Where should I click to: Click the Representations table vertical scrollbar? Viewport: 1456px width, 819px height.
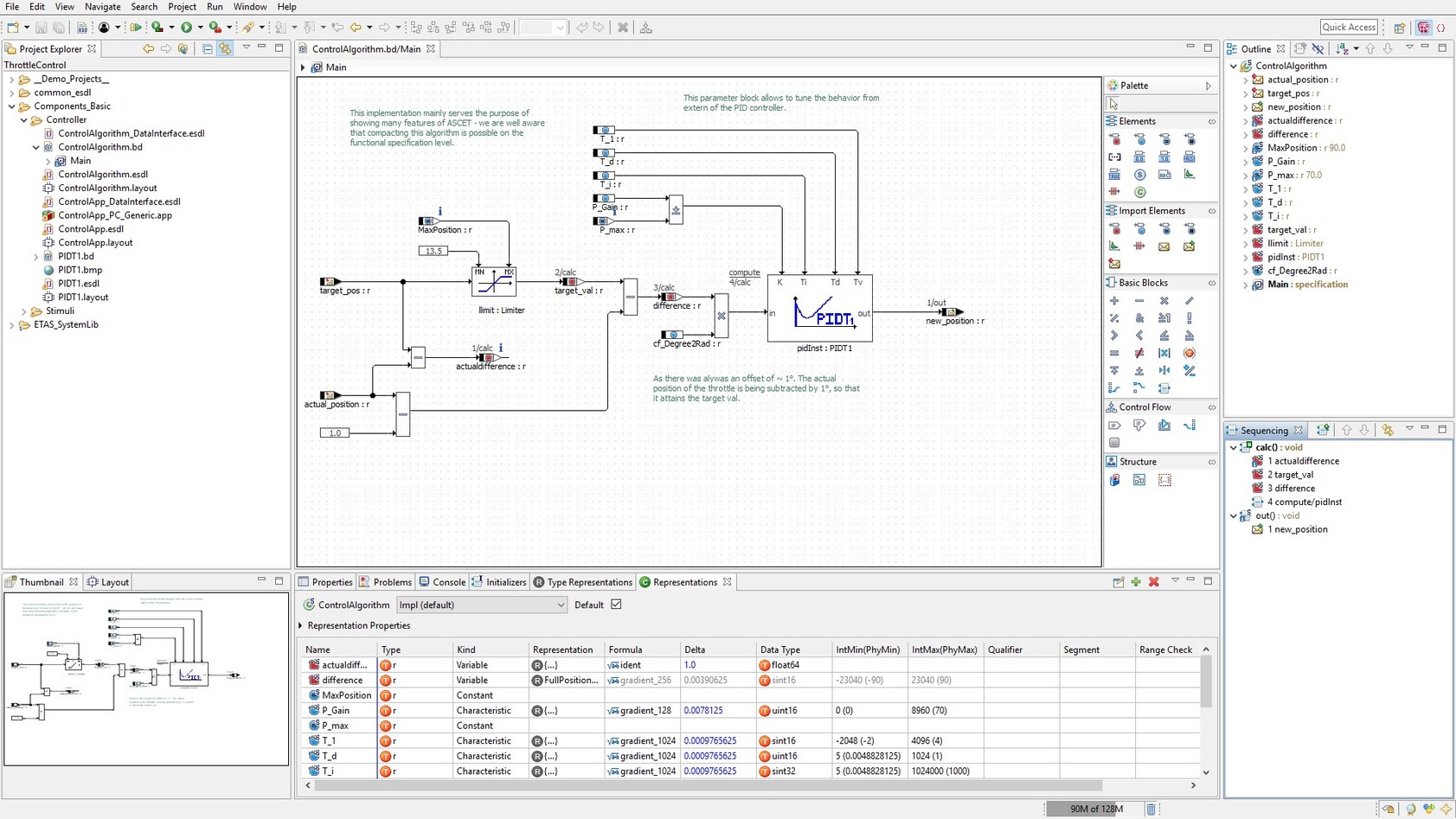(x=1206, y=681)
